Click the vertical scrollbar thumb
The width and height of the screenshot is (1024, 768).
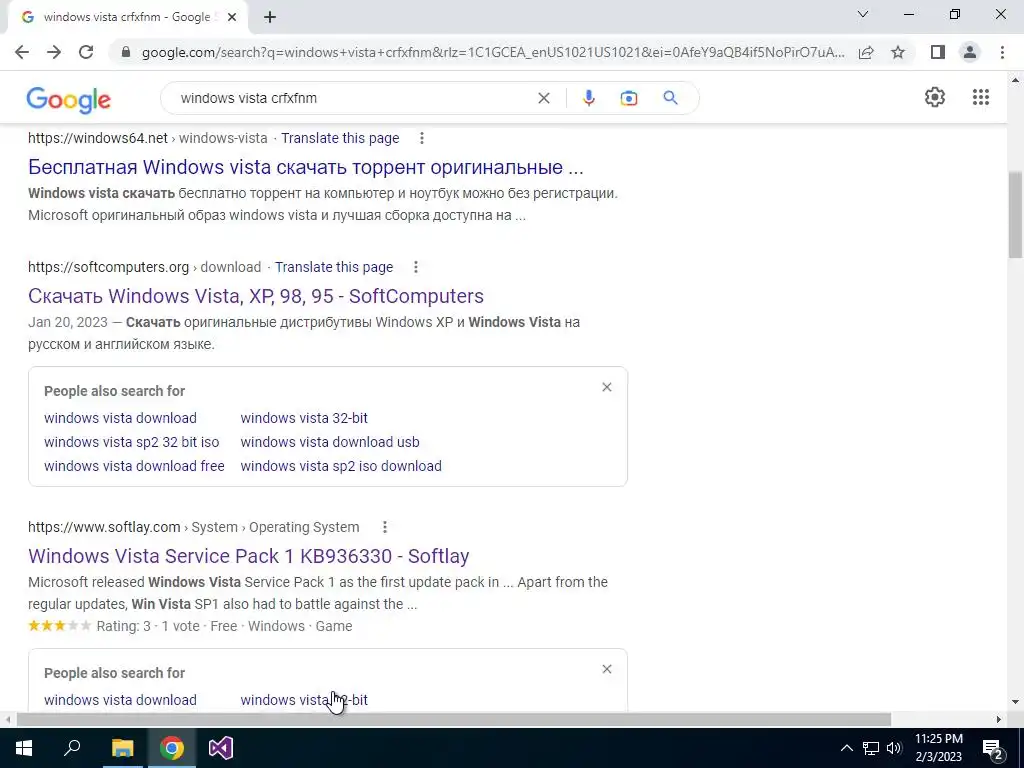[x=1015, y=216]
